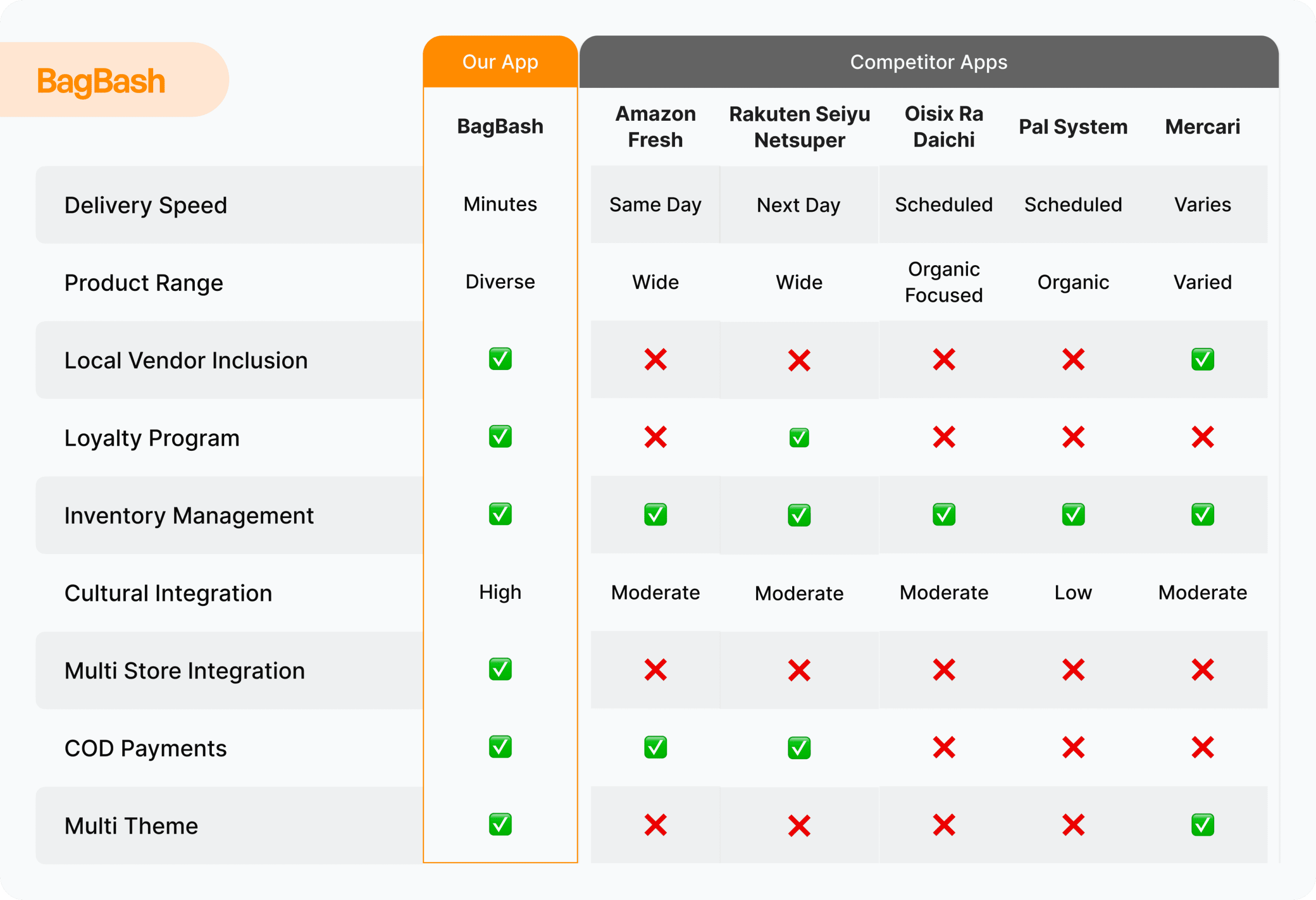Click Mercari green check for Local Vendor Inclusion

[1202, 359]
